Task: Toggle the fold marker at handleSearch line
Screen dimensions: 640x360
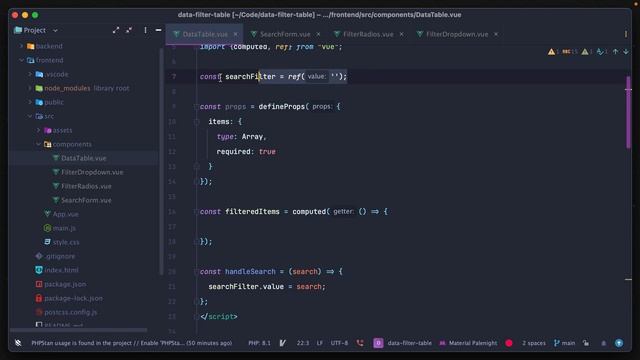Action: pyautogui.click(x=196, y=272)
